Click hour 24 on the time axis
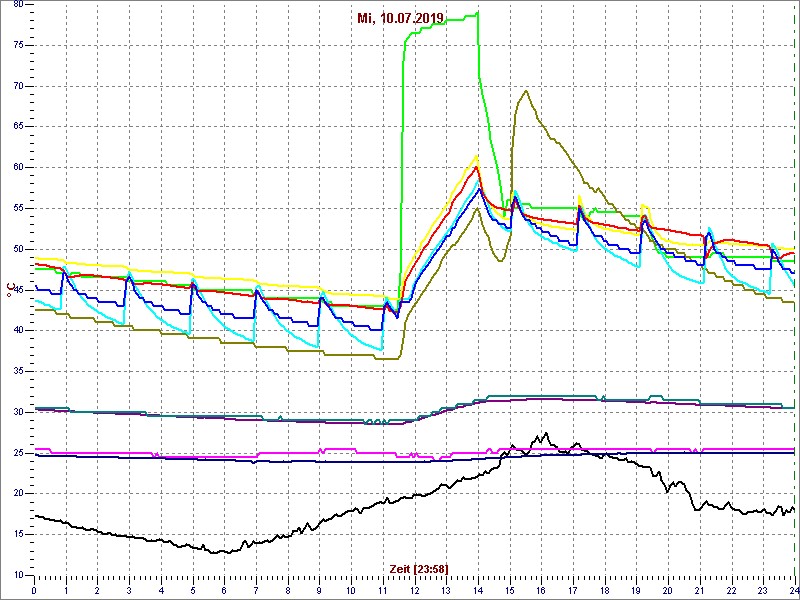This screenshot has height=600, width=800. click(x=794, y=591)
